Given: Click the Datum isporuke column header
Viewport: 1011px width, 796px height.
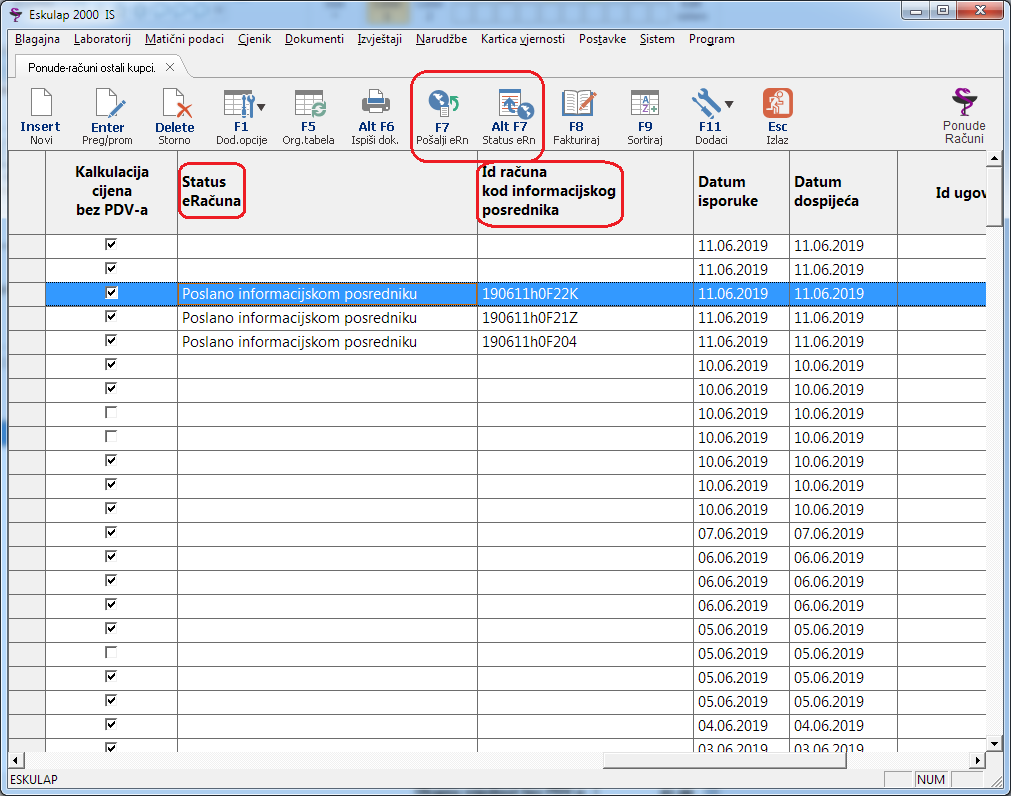Looking at the screenshot, I should (x=741, y=191).
